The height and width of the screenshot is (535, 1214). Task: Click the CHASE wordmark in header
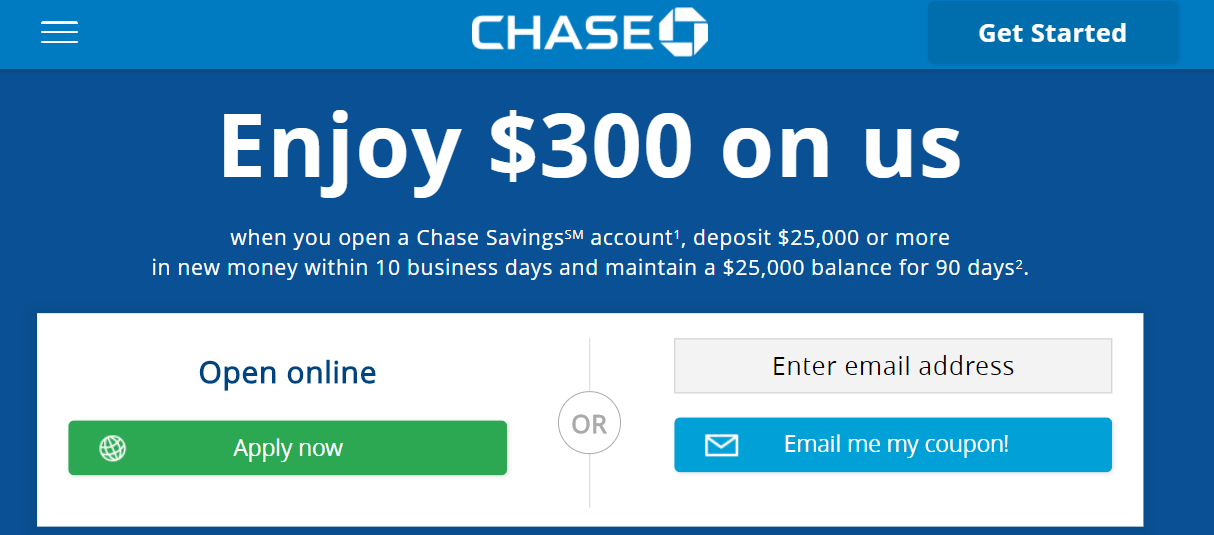click(563, 33)
